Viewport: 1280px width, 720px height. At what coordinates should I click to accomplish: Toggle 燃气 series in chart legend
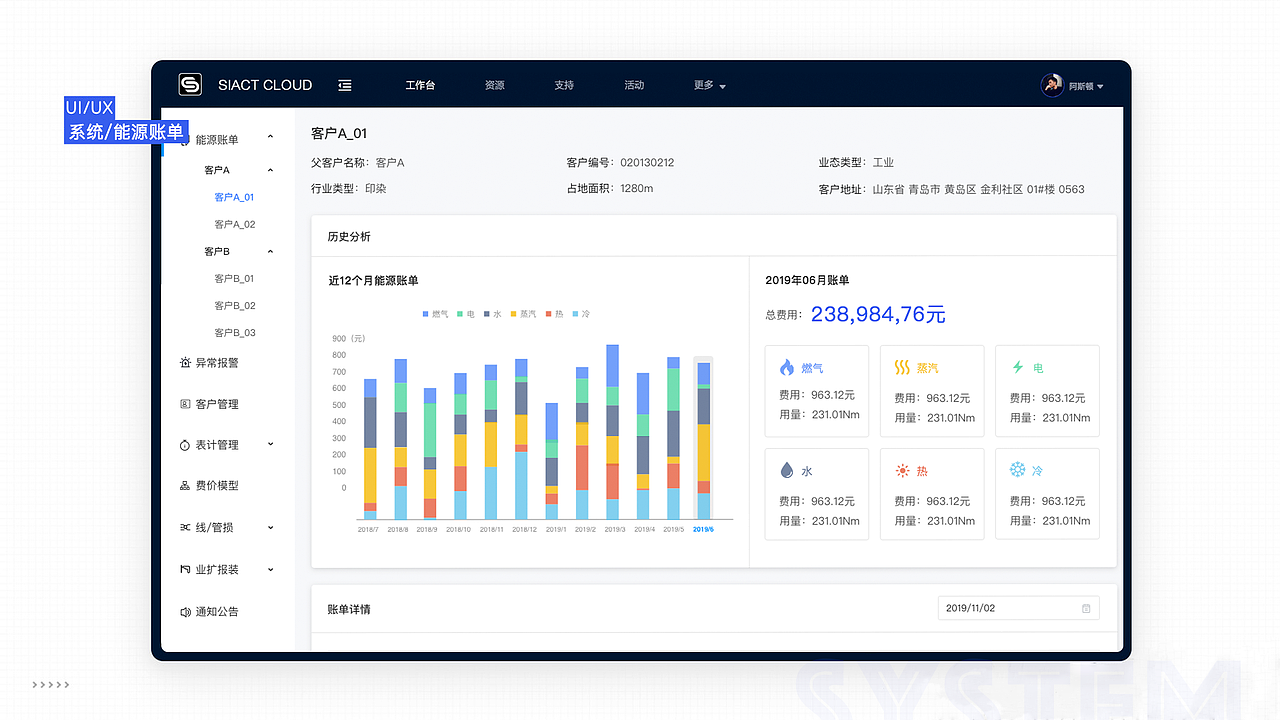436,314
